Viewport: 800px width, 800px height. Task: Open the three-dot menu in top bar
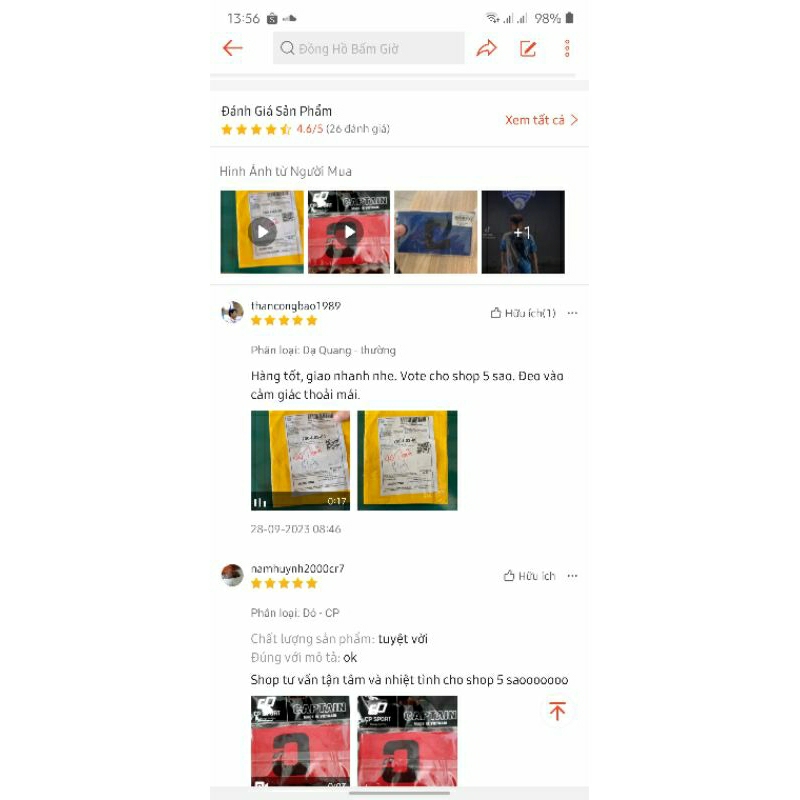567,48
